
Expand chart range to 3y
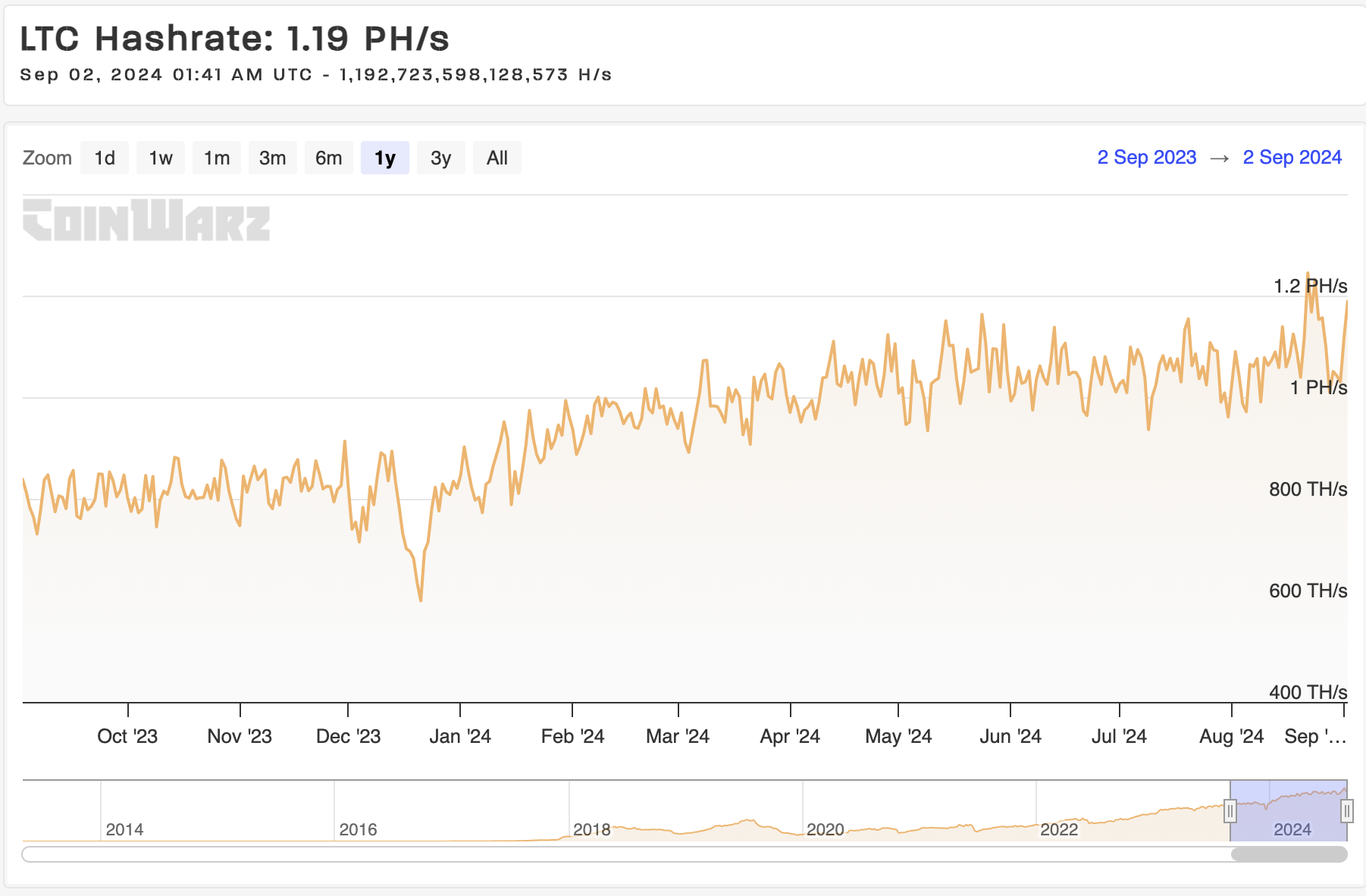441,158
